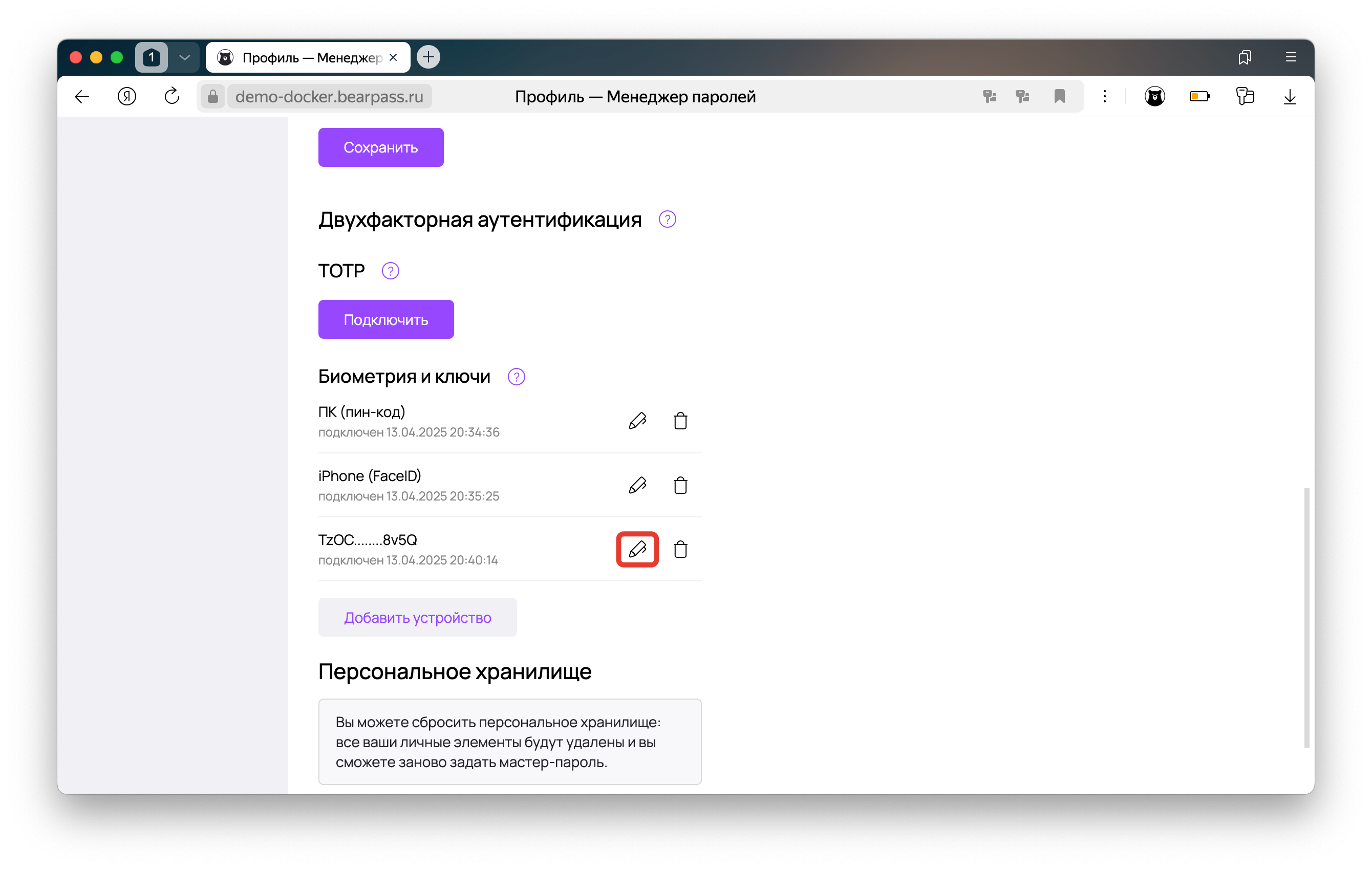Delete the "ПК (пин-код)" device
Viewport: 1372px width, 870px height.
681,421
